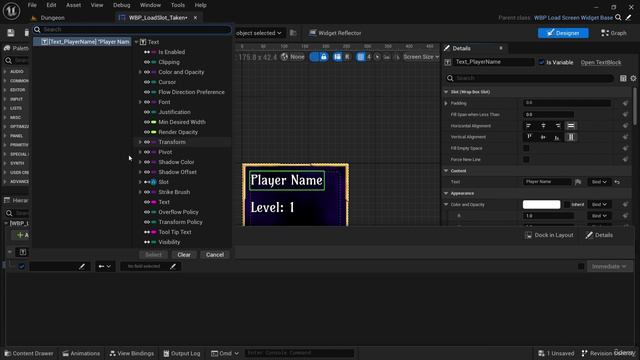Select top vertical alignment icon

click(x=529, y=137)
